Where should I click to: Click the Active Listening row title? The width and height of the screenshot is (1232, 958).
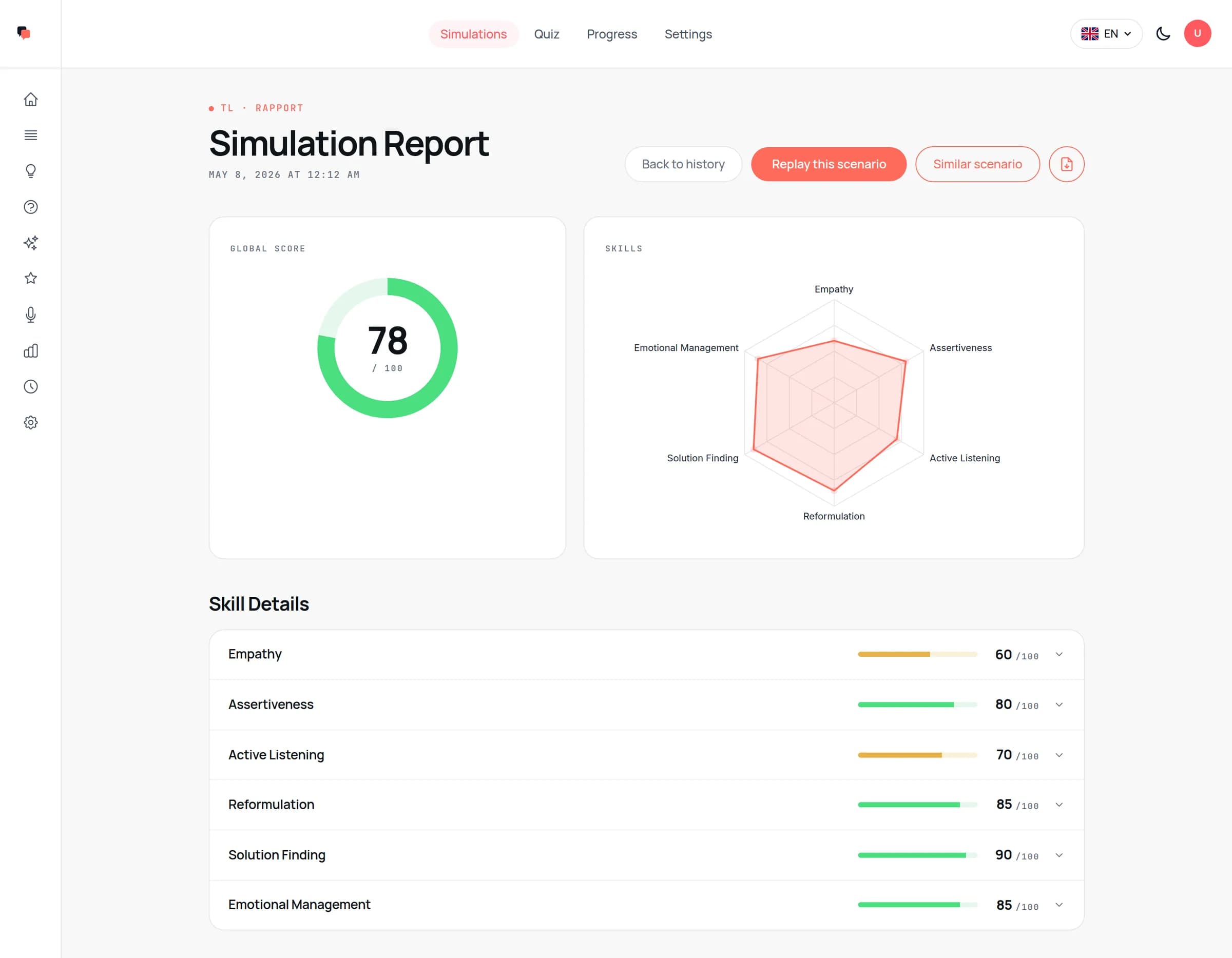click(x=276, y=754)
